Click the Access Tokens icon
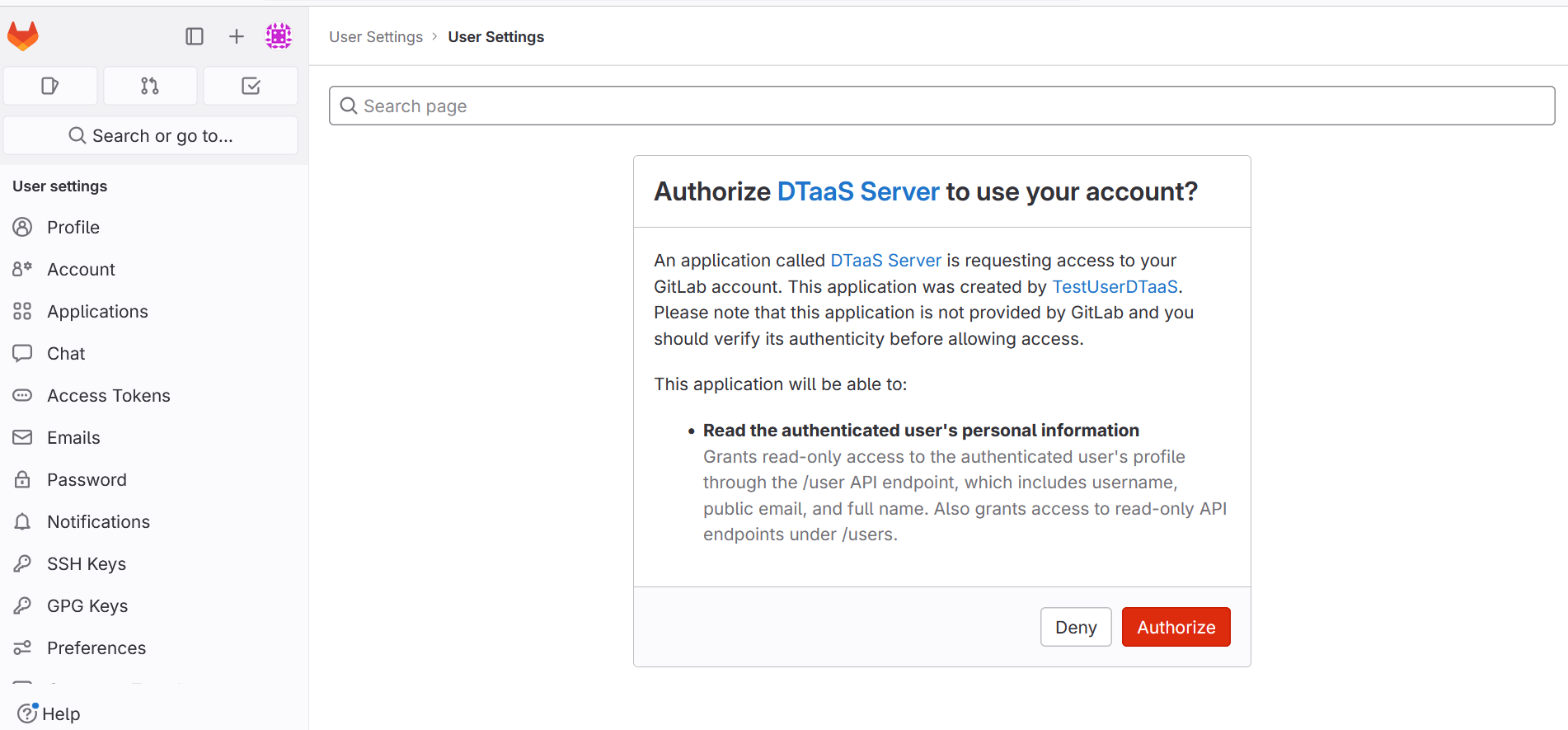Screen dimensions: 1568x730 pyautogui.click(x=22, y=395)
